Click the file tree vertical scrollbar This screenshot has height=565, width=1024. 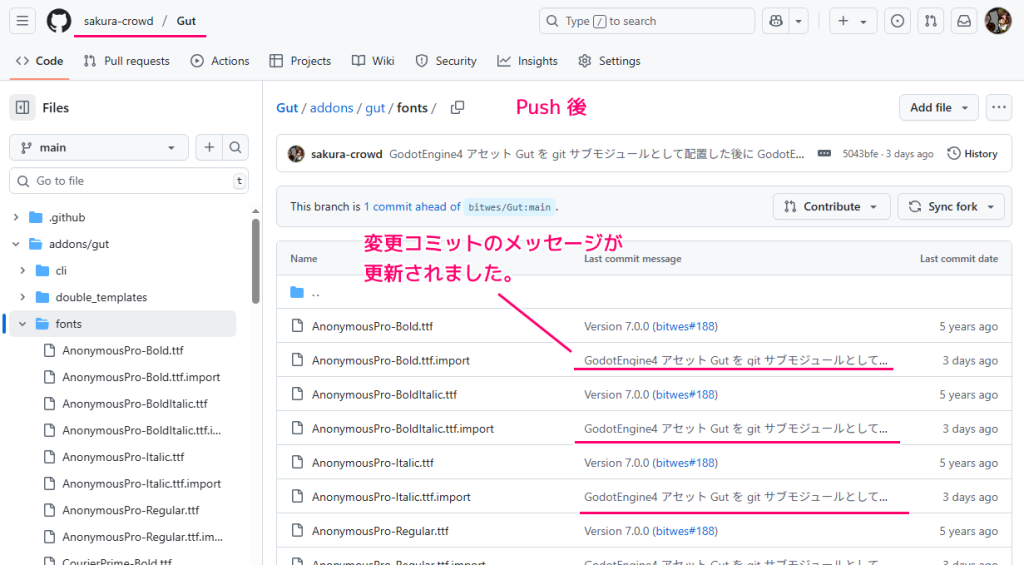pos(255,261)
